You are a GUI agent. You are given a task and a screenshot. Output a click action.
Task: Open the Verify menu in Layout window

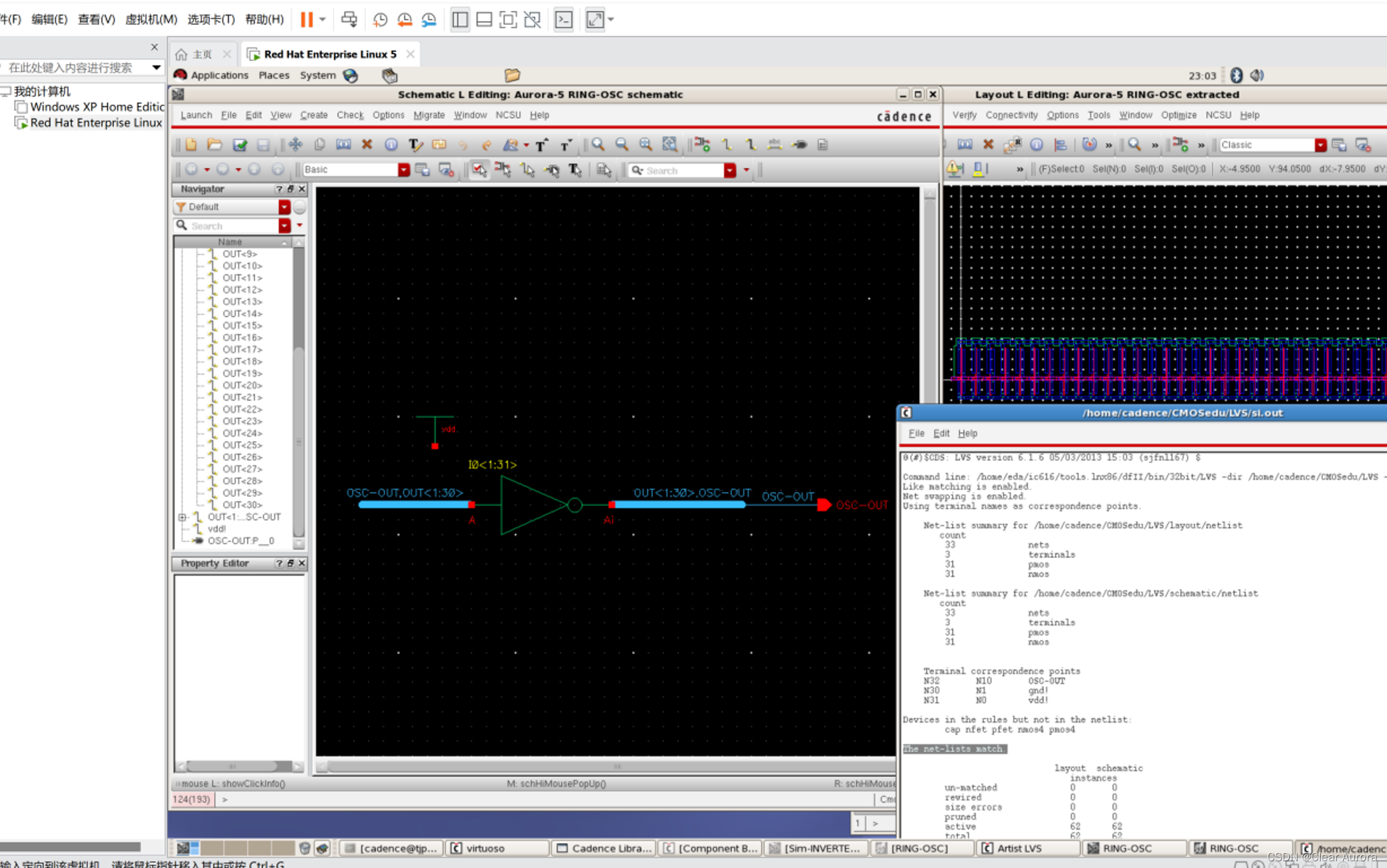coord(964,115)
